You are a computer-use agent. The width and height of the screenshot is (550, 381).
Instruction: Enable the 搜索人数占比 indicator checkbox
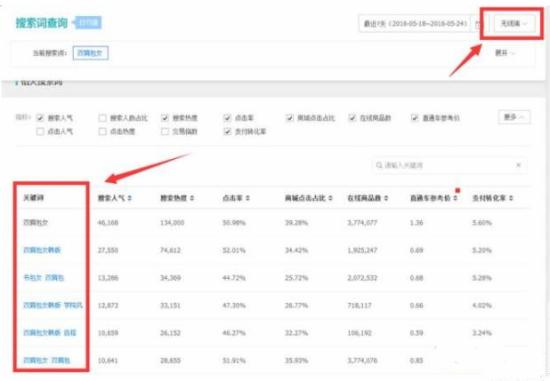[x=102, y=118]
